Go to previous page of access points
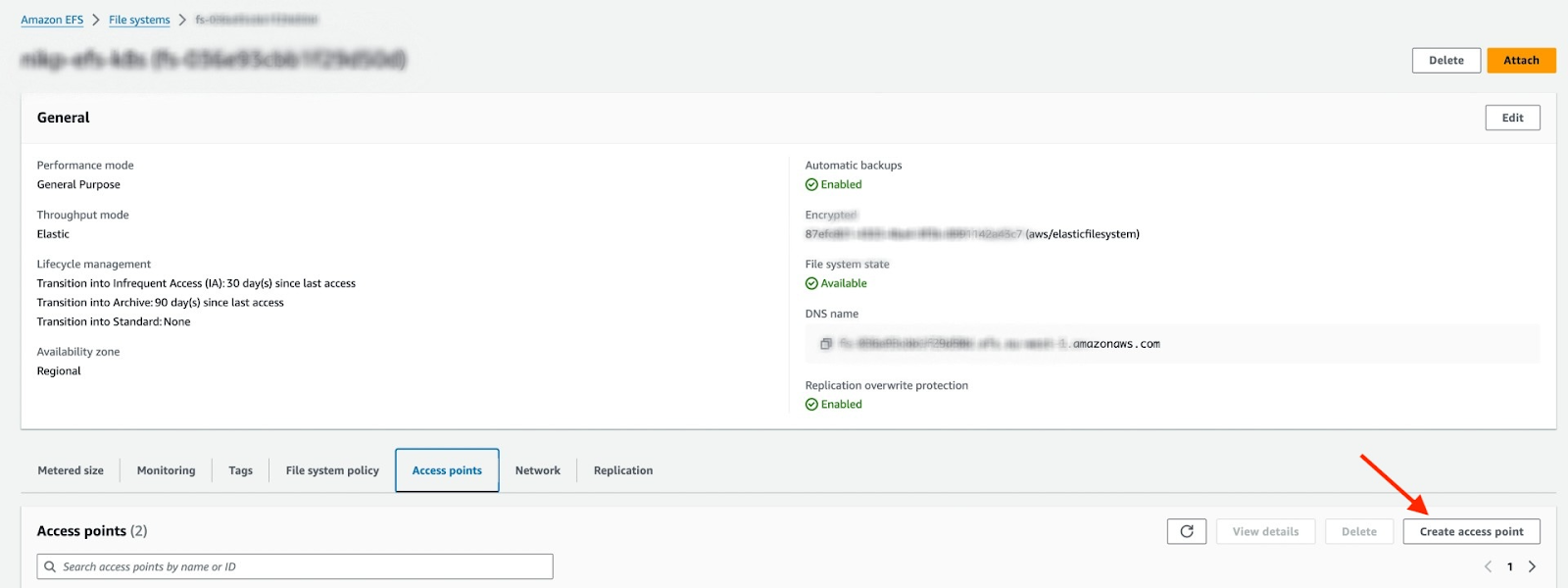Viewport: 1568px width, 588px height. [1488, 566]
